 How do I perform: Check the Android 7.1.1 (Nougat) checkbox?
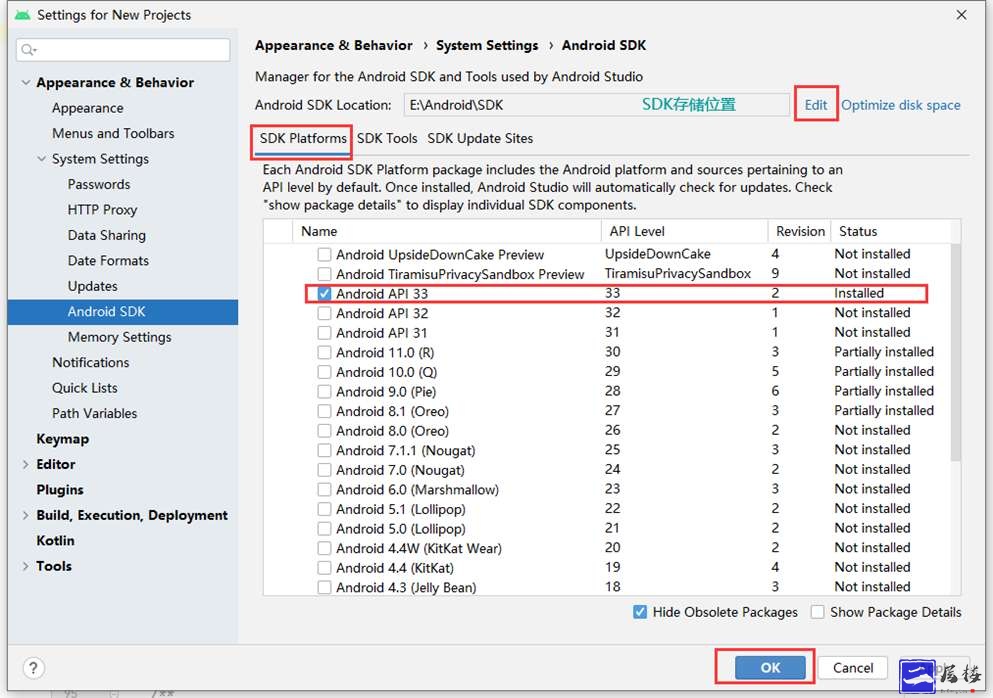click(324, 451)
